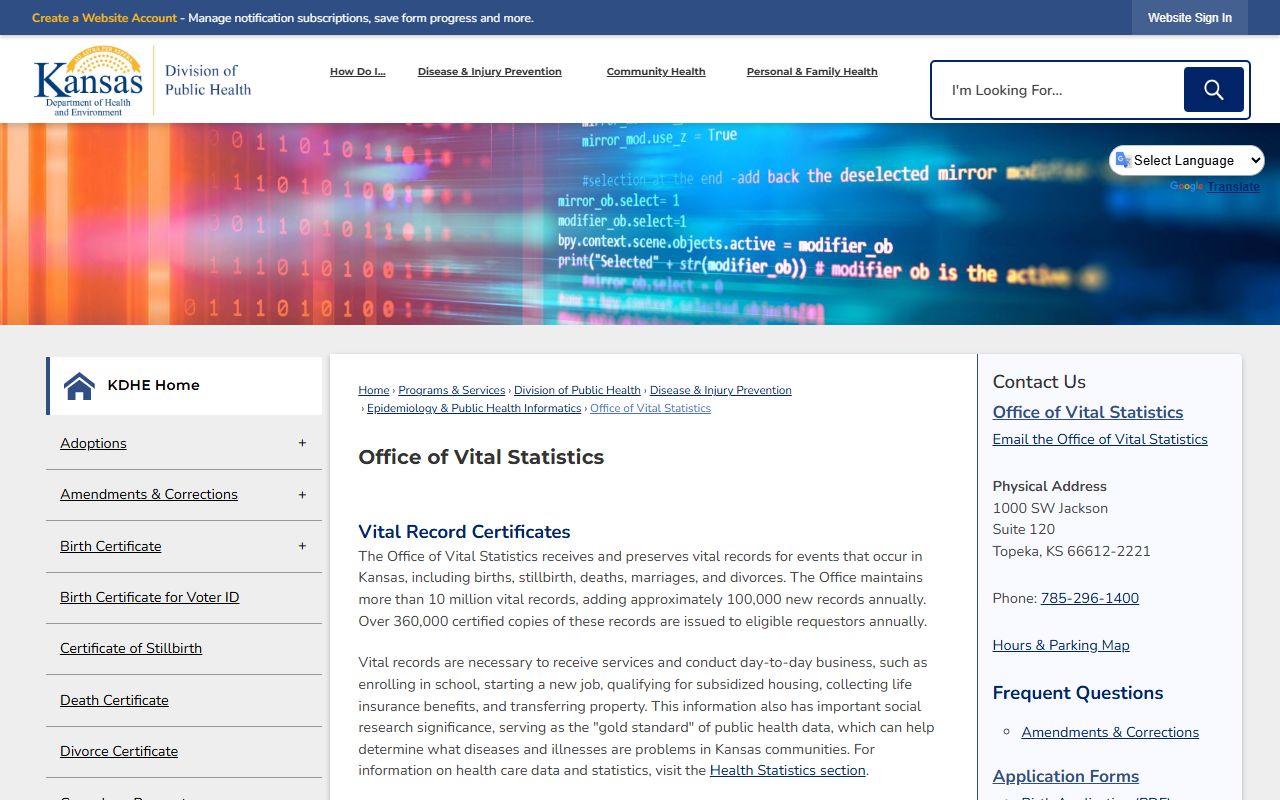Open Certificate of Stillbirth link

click(131, 648)
